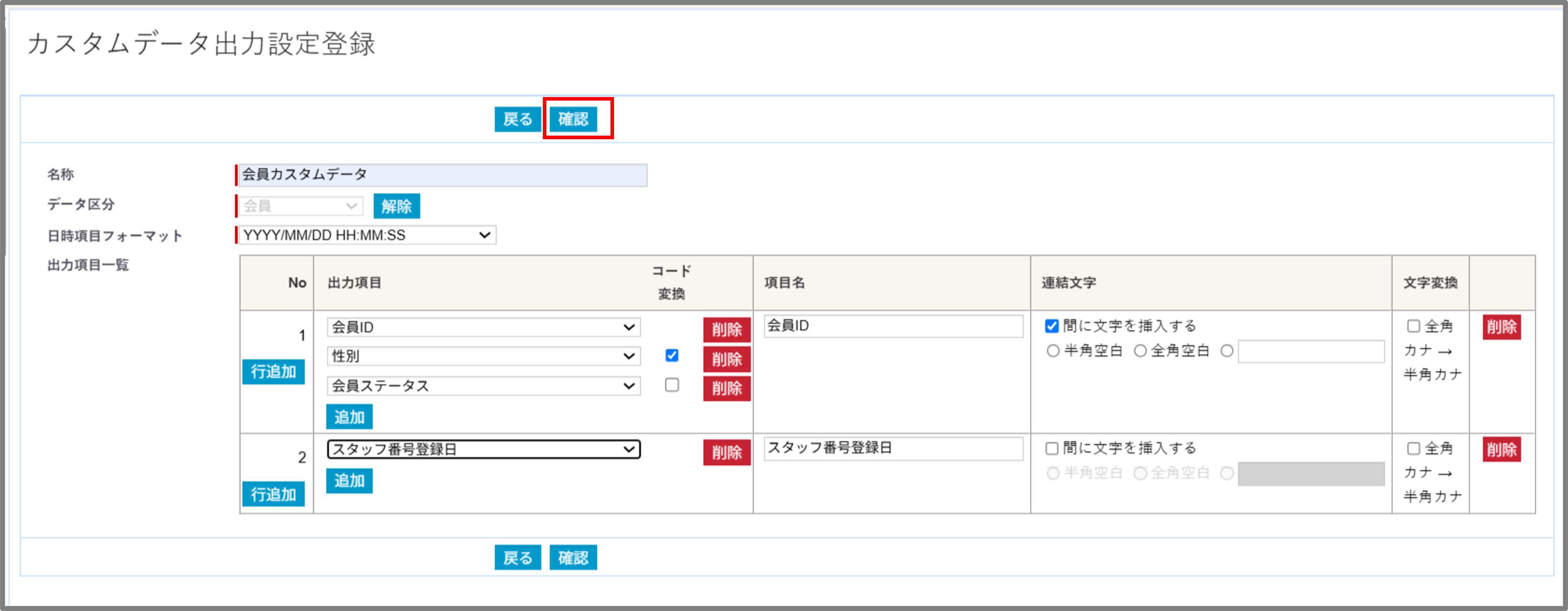The image size is (1568, 611).
Task: Click 行追加 button in row 2
Action: click(273, 493)
